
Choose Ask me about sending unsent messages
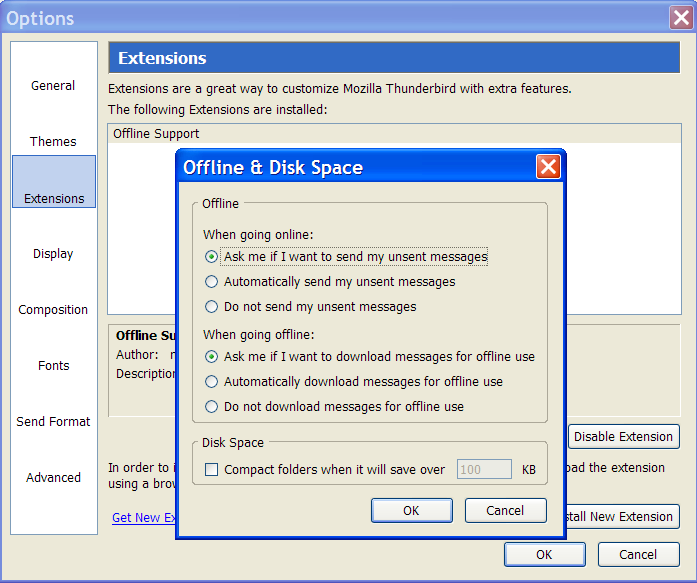click(x=211, y=257)
